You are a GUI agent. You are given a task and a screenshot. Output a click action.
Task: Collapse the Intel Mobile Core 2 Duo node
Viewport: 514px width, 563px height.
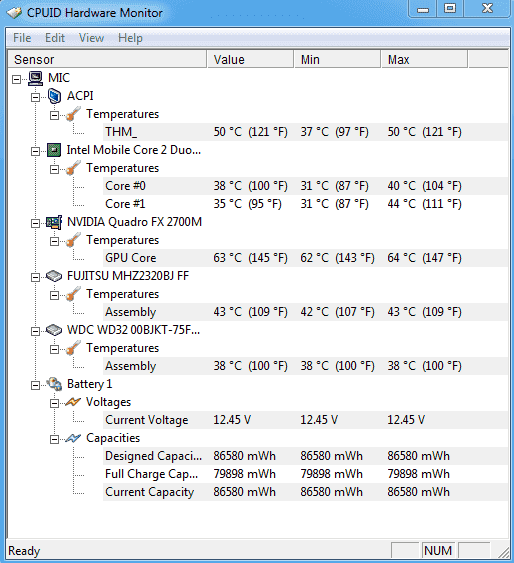(35, 151)
